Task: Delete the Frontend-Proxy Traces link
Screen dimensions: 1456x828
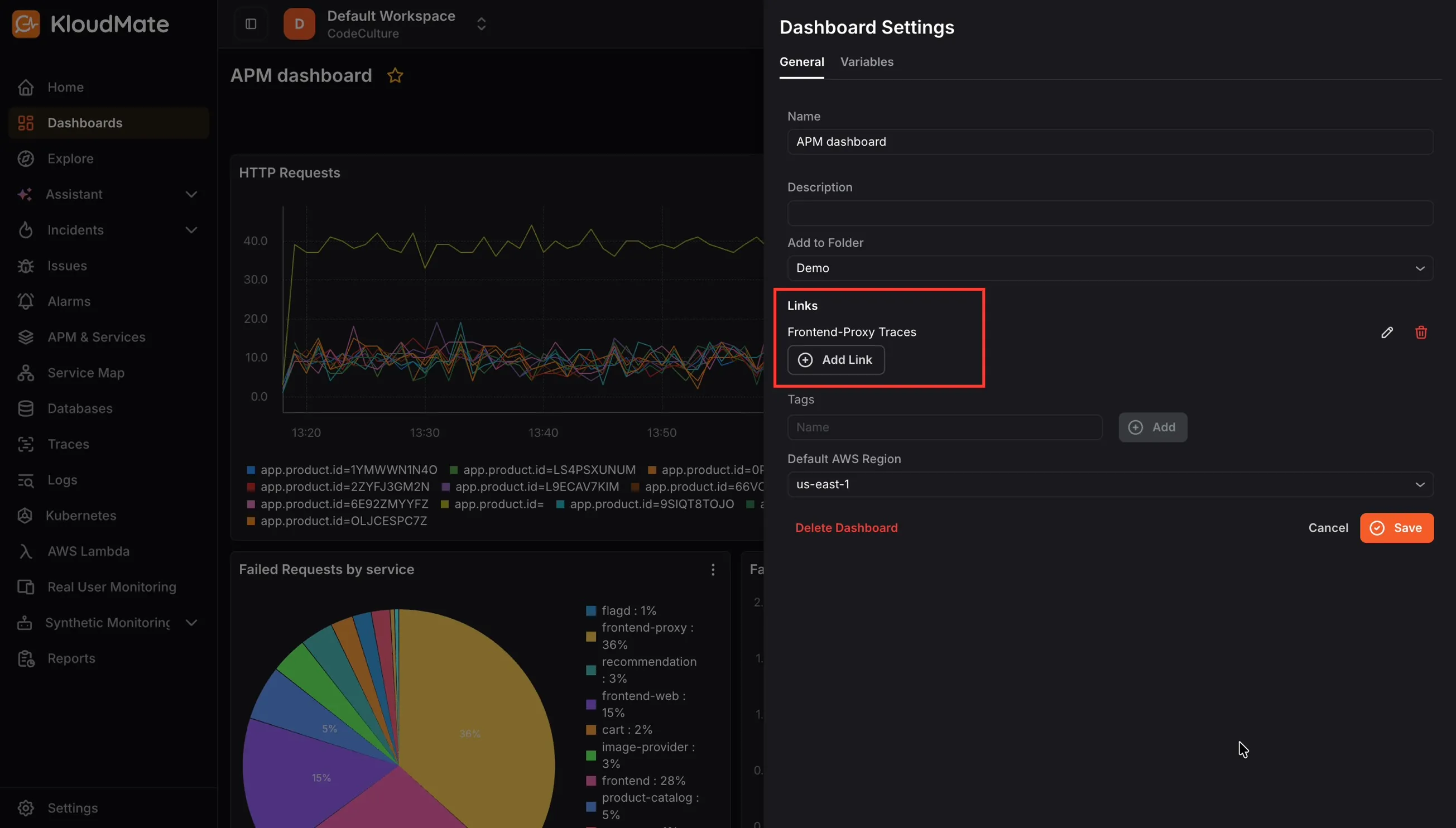Action: [x=1421, y=332]
